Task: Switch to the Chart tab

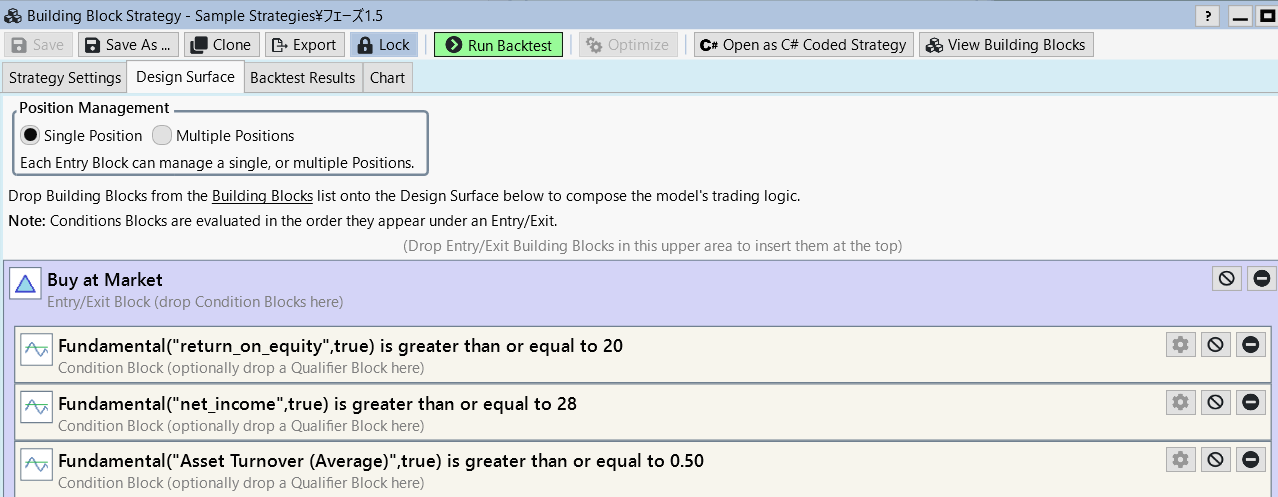Action: pos(387,78)
